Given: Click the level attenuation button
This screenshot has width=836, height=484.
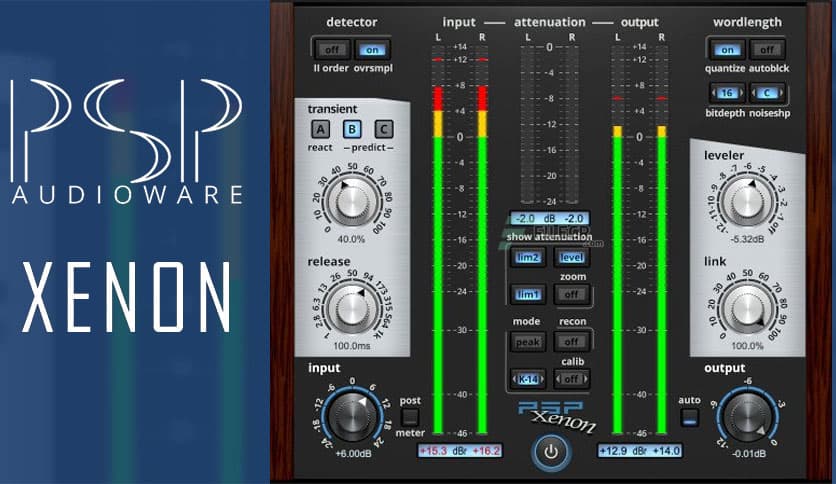Looking at the screenshot, I should click(572, 257).
